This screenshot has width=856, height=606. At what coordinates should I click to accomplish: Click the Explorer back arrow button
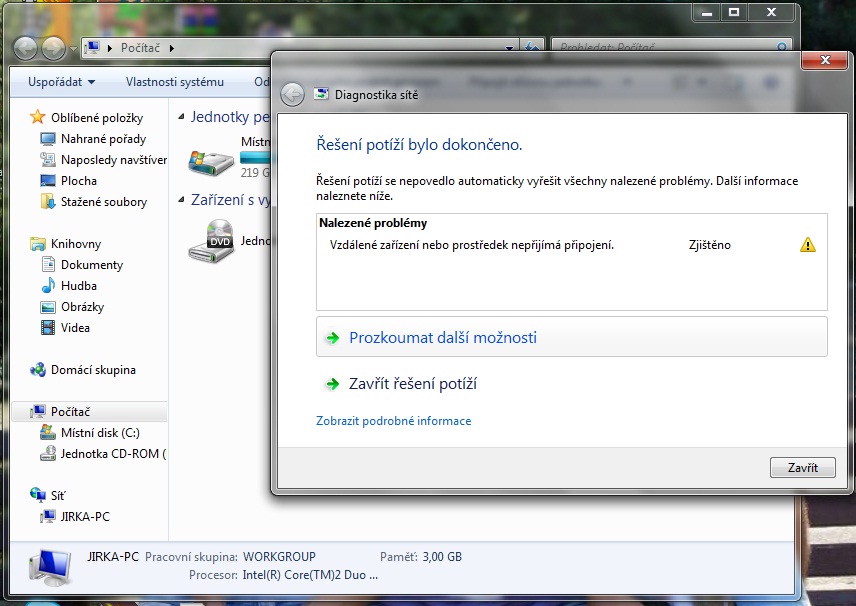pyautogui.click(x=25, y=47)
